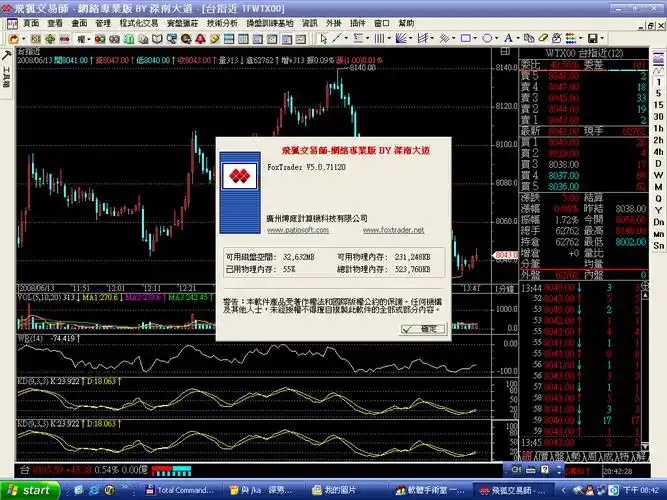The image size is (667, 500).
Task: Select the text annotation A tool
Action: coord(508,39)
